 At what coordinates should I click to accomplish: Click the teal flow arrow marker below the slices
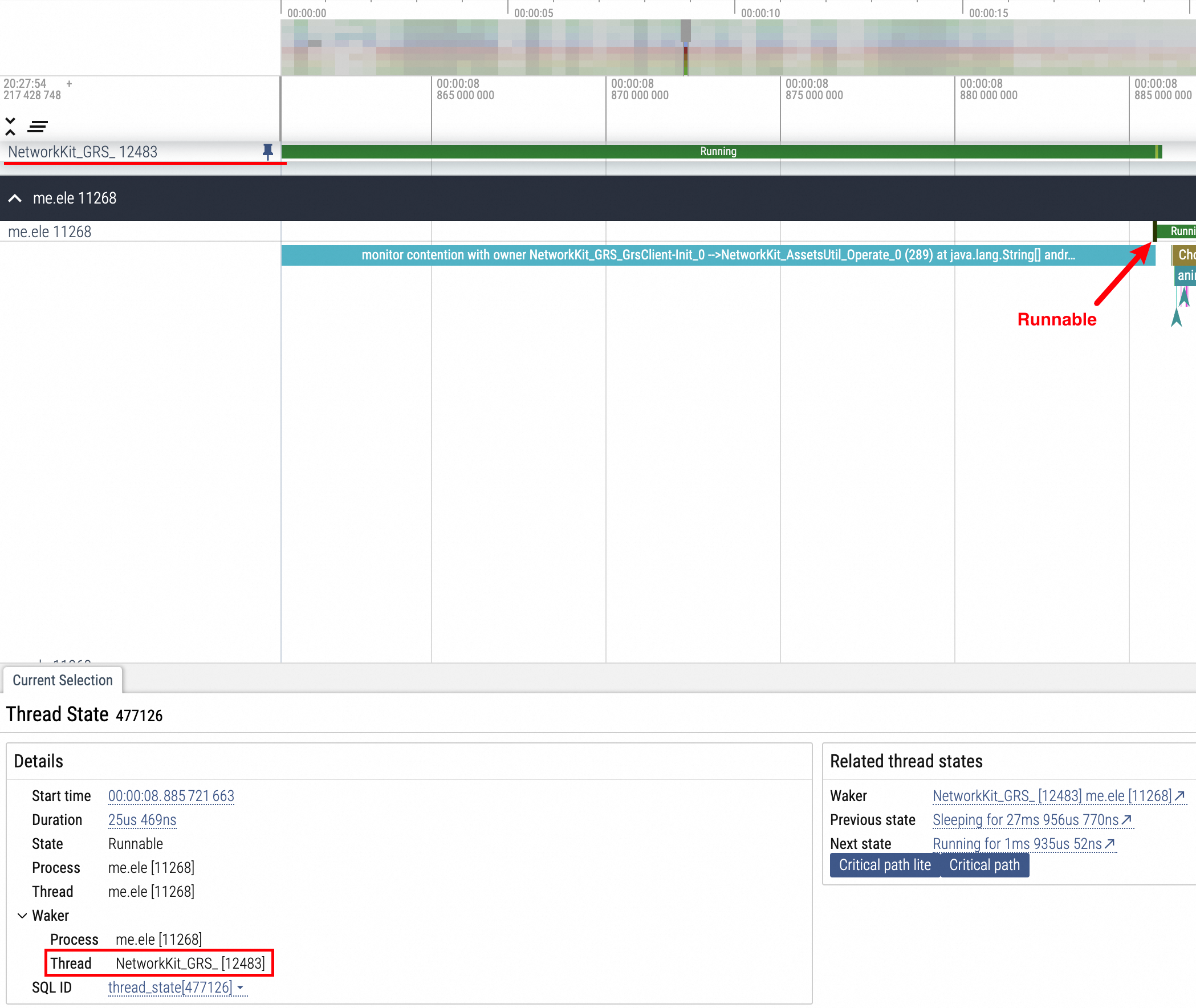point(1176,318)
